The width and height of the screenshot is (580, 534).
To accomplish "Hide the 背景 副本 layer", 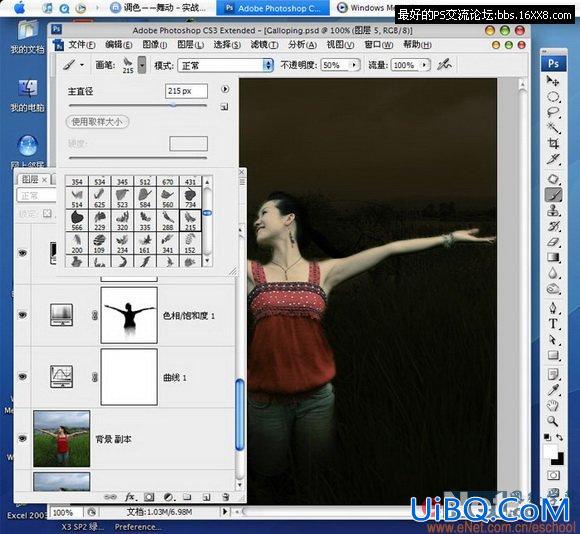I will click(23, 438).
